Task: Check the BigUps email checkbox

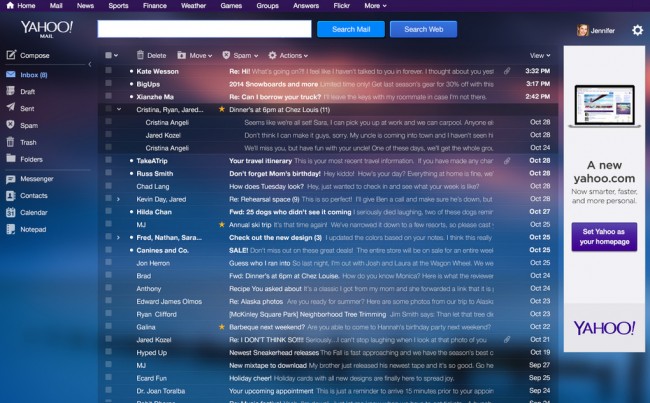Action: click(109, 83)
